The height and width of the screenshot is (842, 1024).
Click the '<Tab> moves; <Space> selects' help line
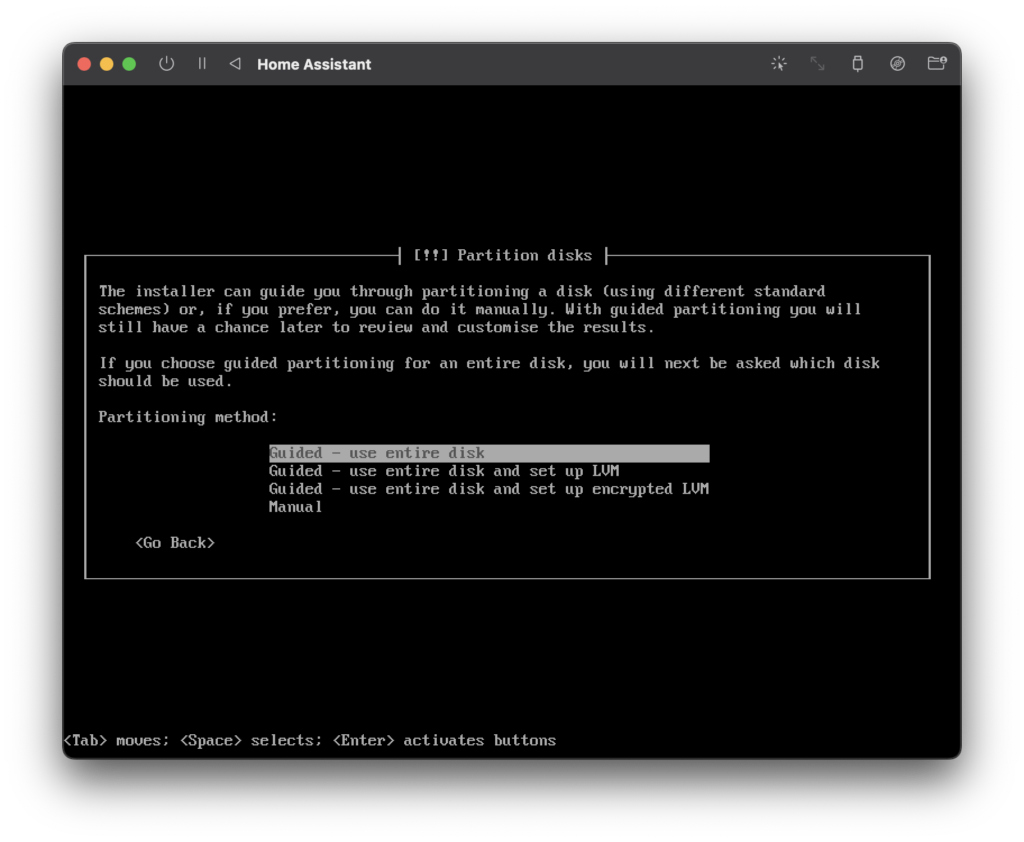(x=310, y=740)
